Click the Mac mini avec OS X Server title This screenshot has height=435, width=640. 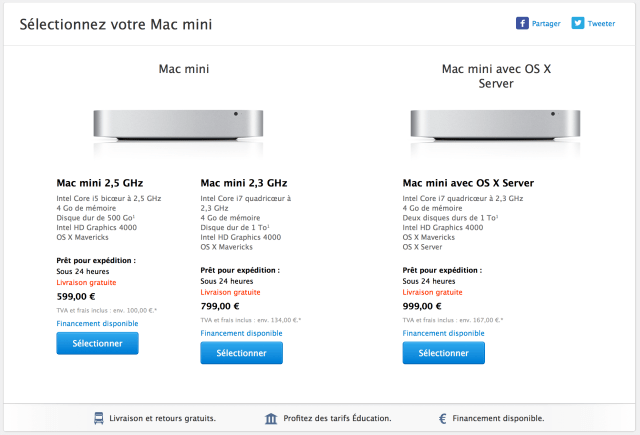[x=468, y=183]
